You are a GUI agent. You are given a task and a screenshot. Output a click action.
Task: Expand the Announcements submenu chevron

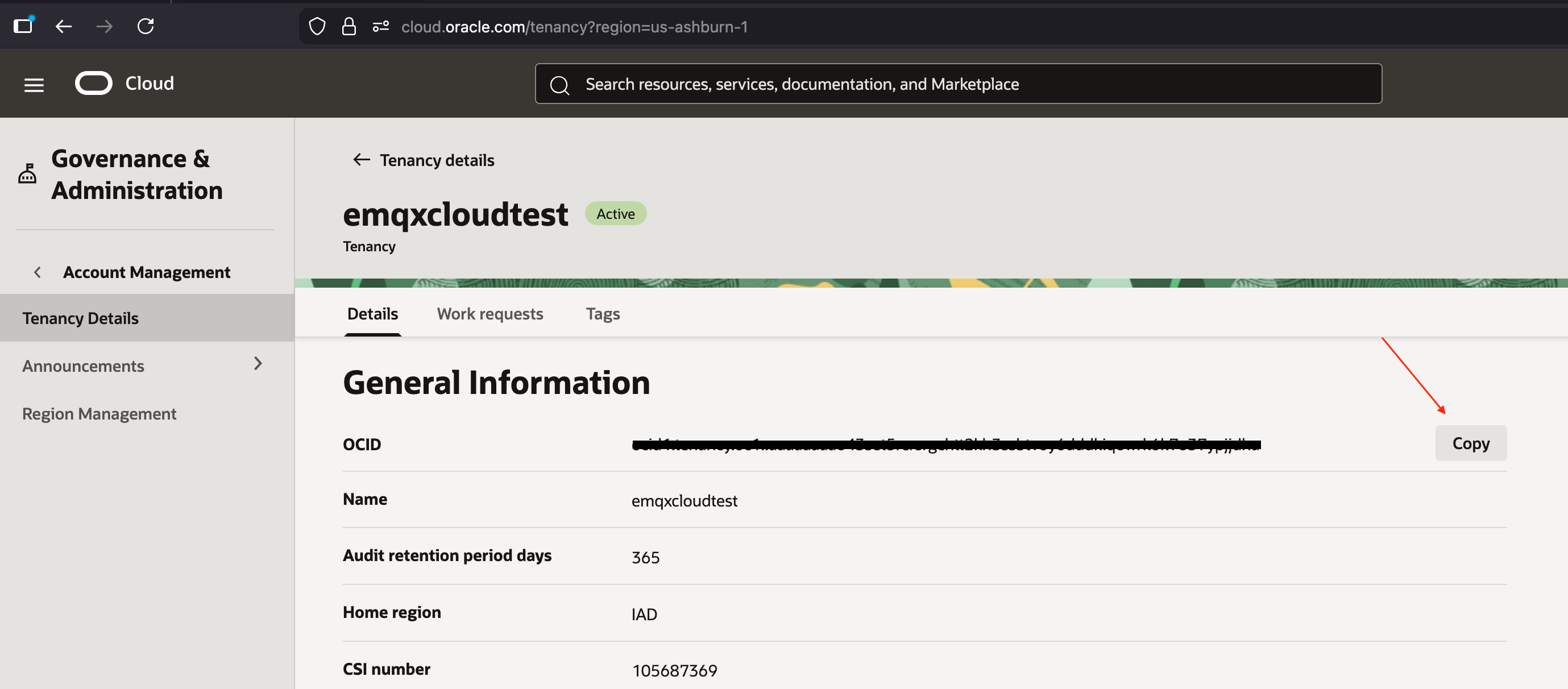tap(258, 364)
